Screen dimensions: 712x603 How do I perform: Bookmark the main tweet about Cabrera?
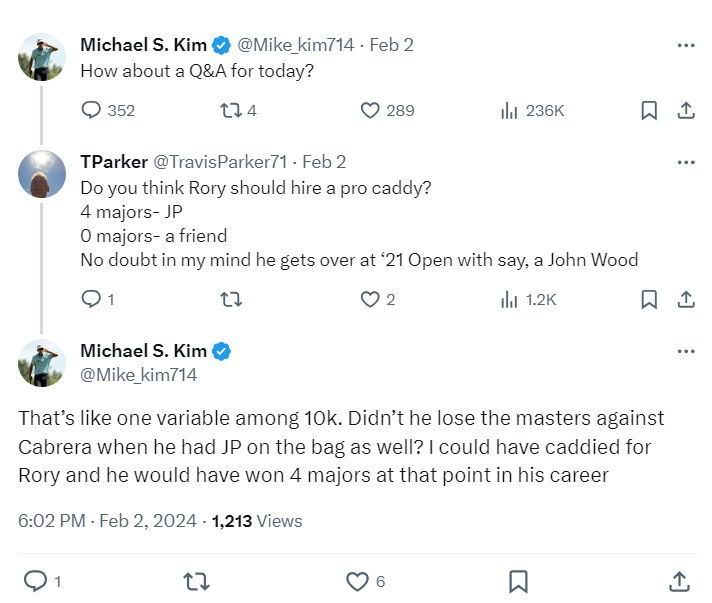518,580
